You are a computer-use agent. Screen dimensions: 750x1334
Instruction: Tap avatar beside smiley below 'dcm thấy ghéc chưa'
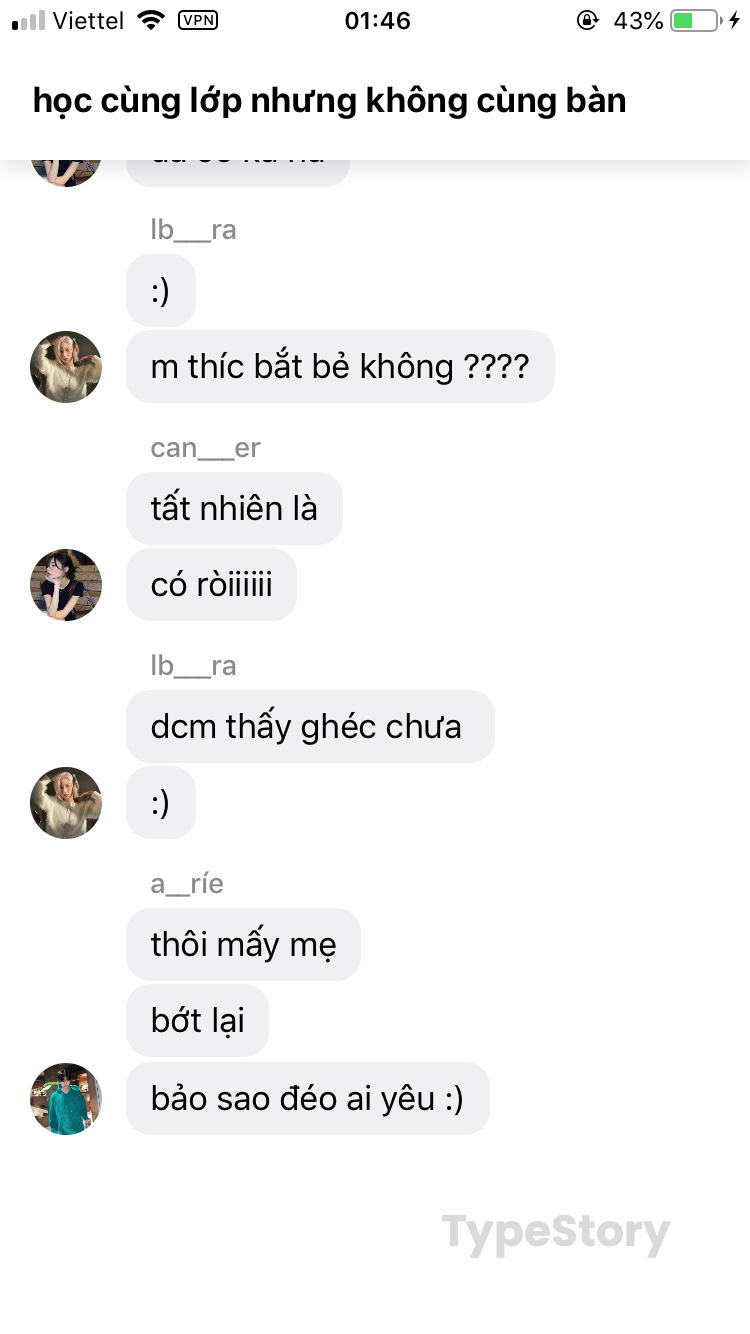coord(66,803)
